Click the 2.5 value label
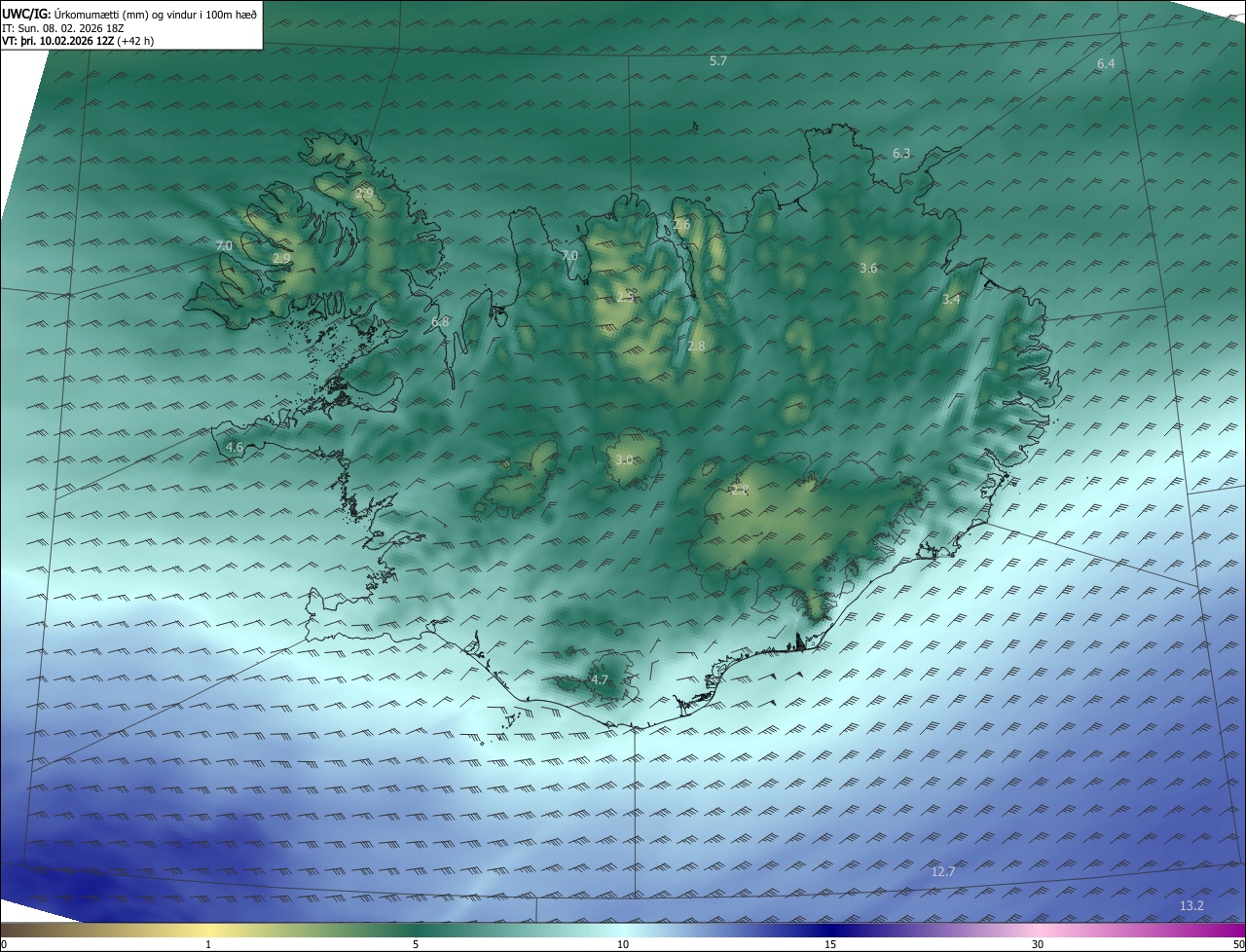The image size is (1246, 952). click(x=626, y=297)
